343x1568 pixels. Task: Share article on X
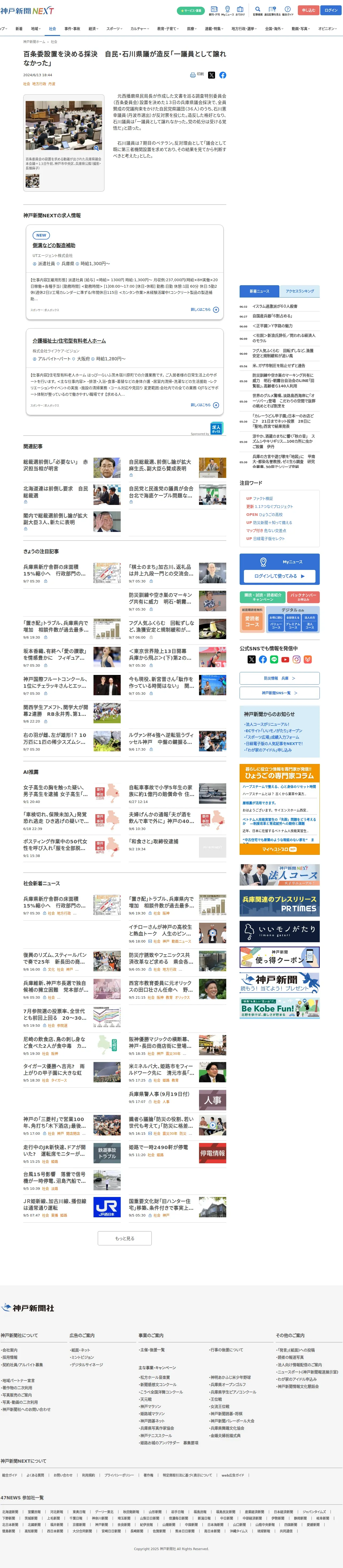[212, 75]
